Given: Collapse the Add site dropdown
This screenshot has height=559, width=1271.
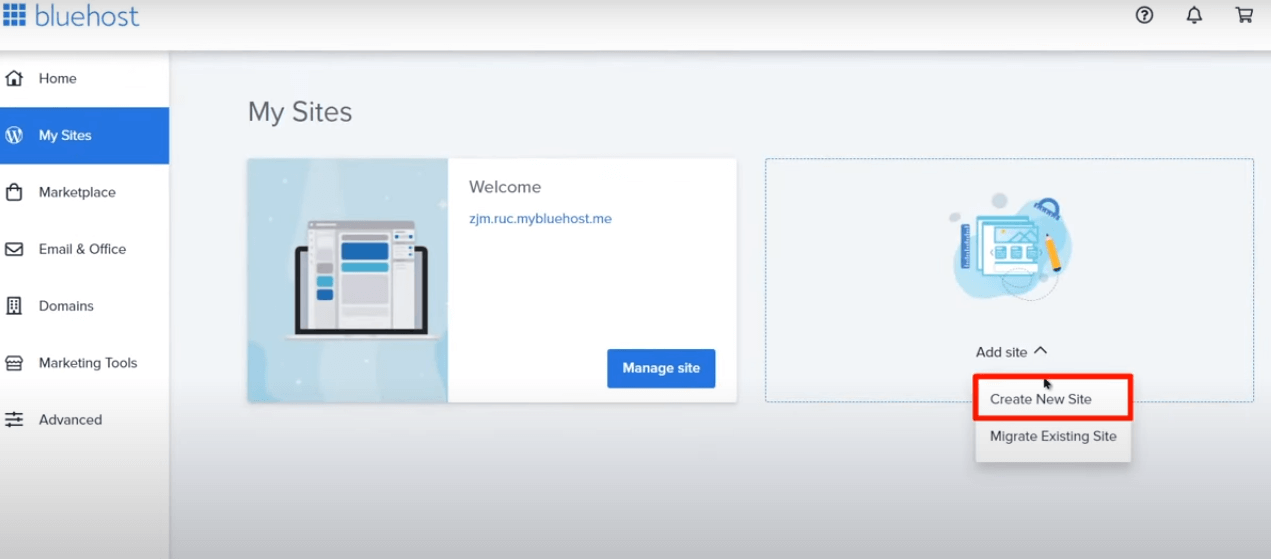Looking at the screenshot, I should pos(1011,352).
